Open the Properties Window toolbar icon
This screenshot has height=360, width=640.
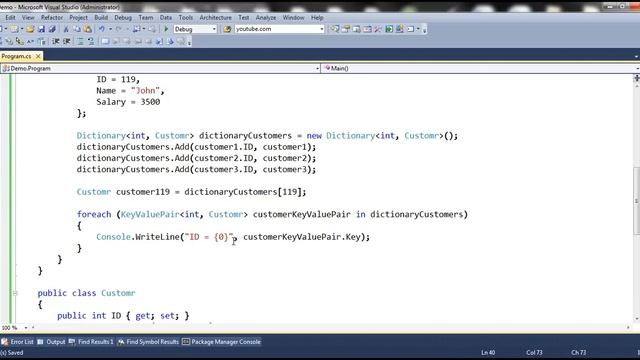tap(346, 29)
